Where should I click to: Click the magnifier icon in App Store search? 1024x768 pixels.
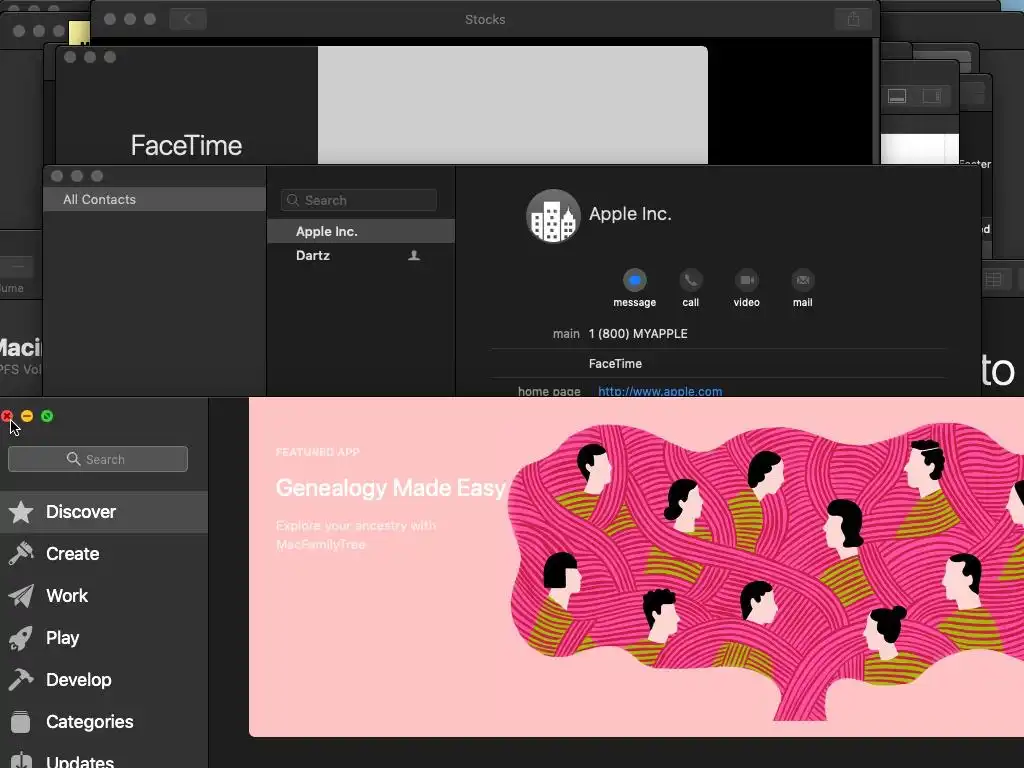(74, 458)
